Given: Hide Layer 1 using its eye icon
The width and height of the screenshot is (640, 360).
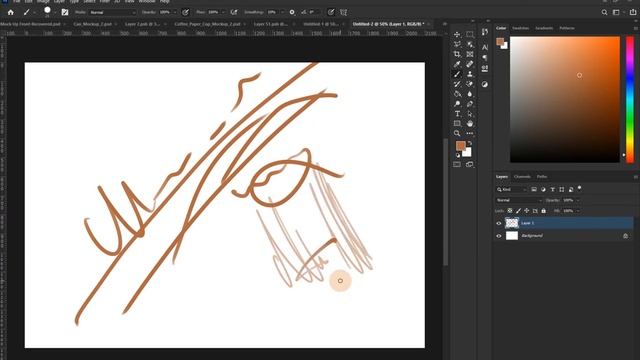Looking at the screenshot, I should 498,223.
